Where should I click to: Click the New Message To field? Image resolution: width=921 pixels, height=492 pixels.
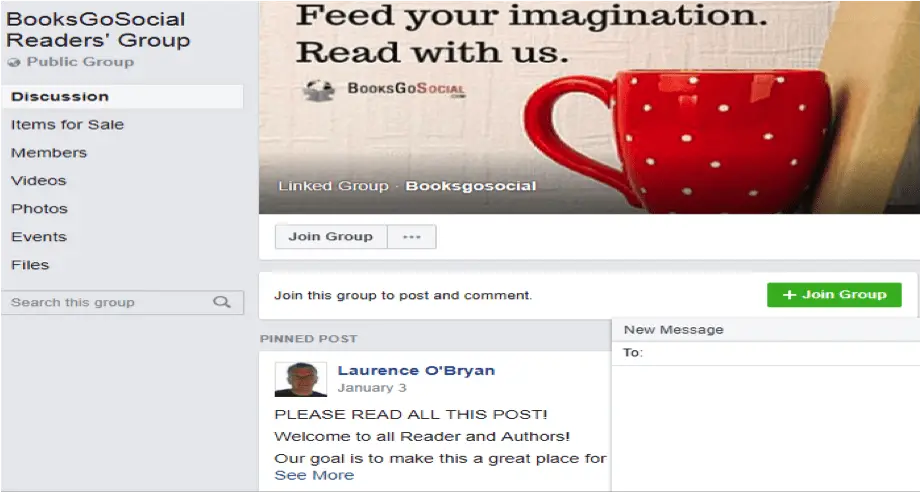[765, 353]
